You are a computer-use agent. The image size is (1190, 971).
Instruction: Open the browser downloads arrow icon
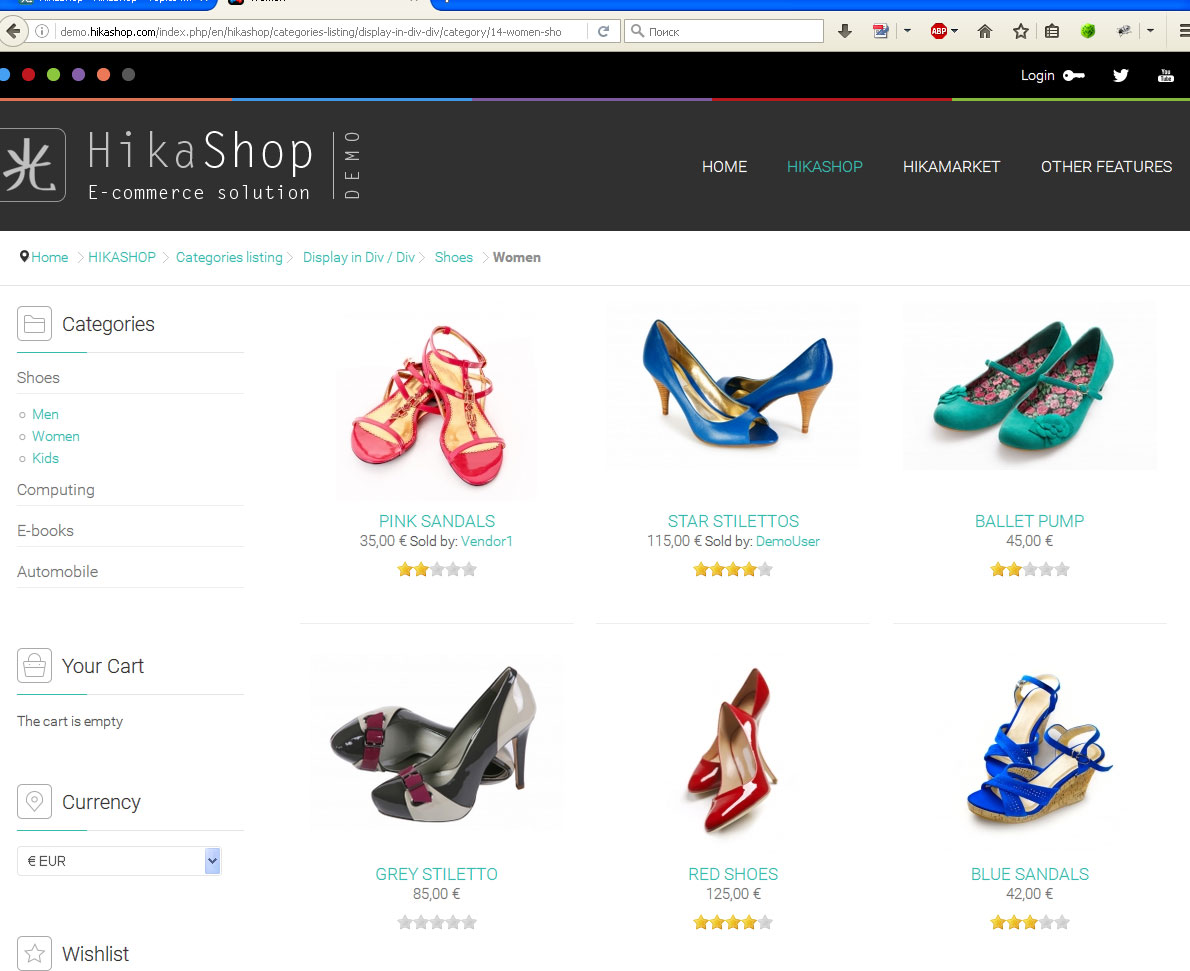click(x=845, y=31)
